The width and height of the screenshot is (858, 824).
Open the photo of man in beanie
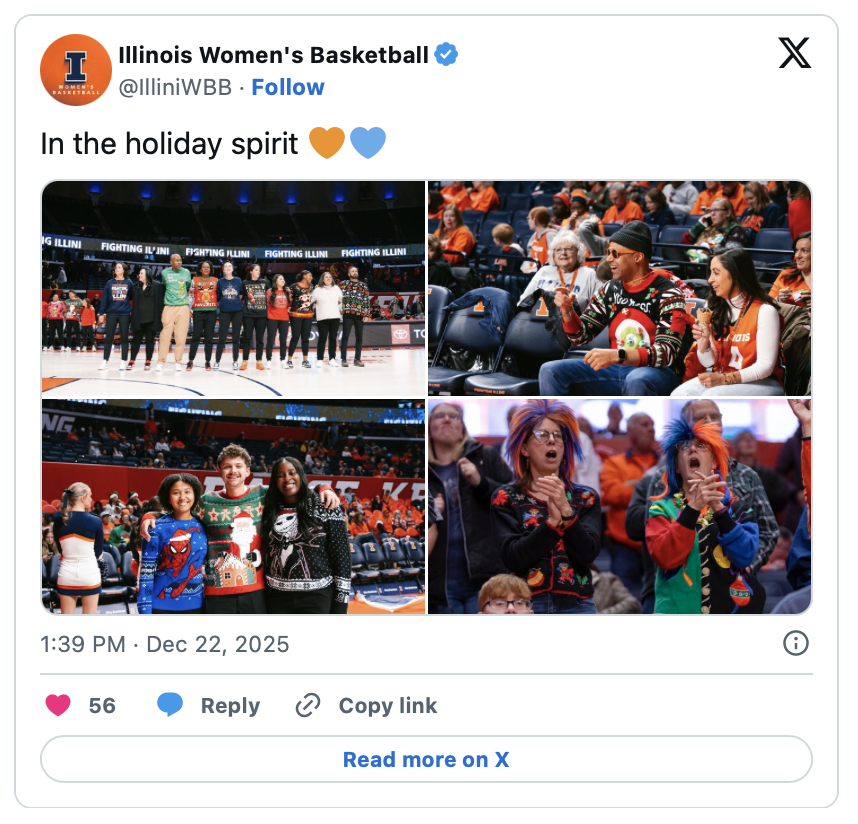click(x=620, y=288)
